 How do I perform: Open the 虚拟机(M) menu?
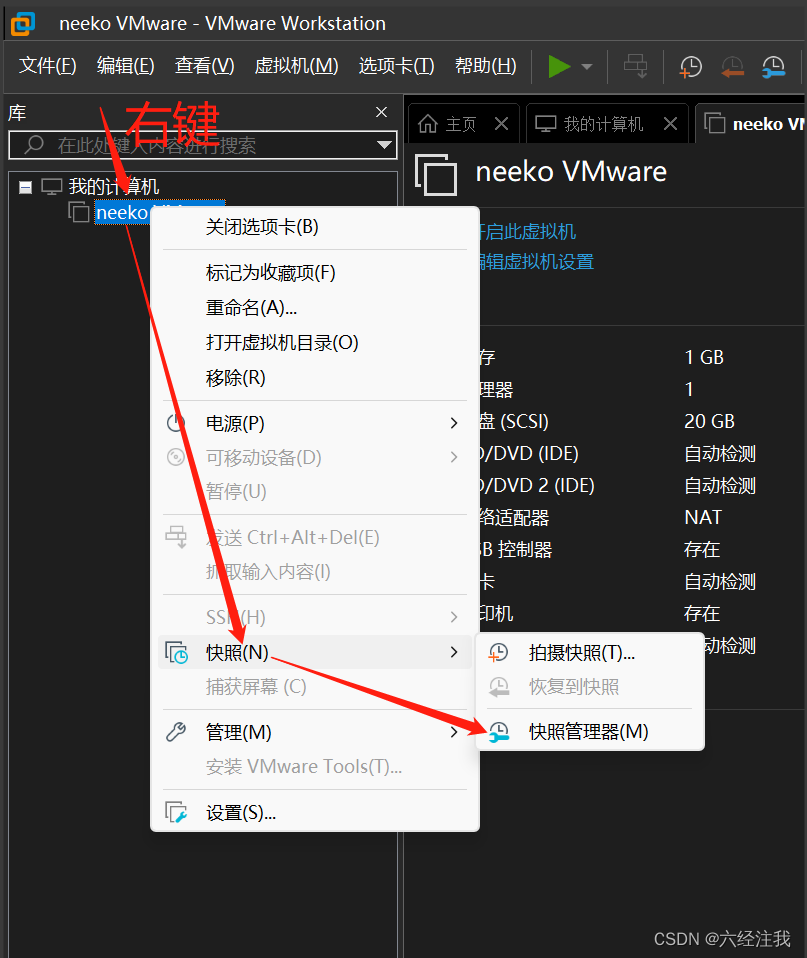coord(296,65)
